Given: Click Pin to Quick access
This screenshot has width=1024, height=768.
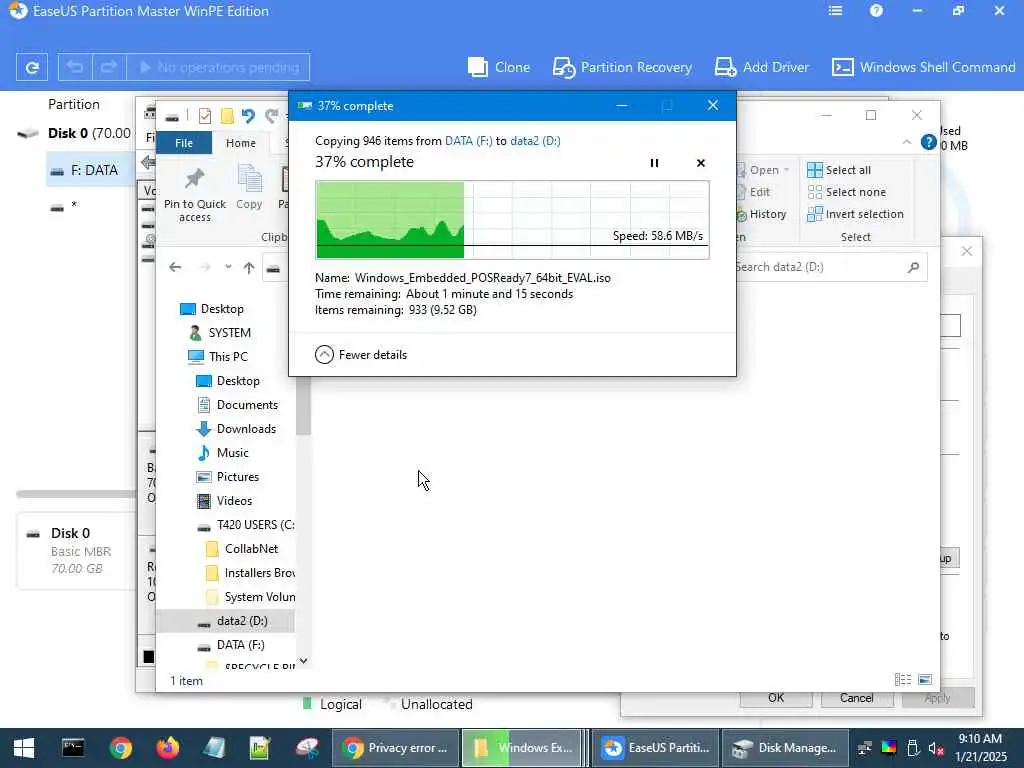Looking at the screenshot, I should pyautogui.click(x=195, y=195).
